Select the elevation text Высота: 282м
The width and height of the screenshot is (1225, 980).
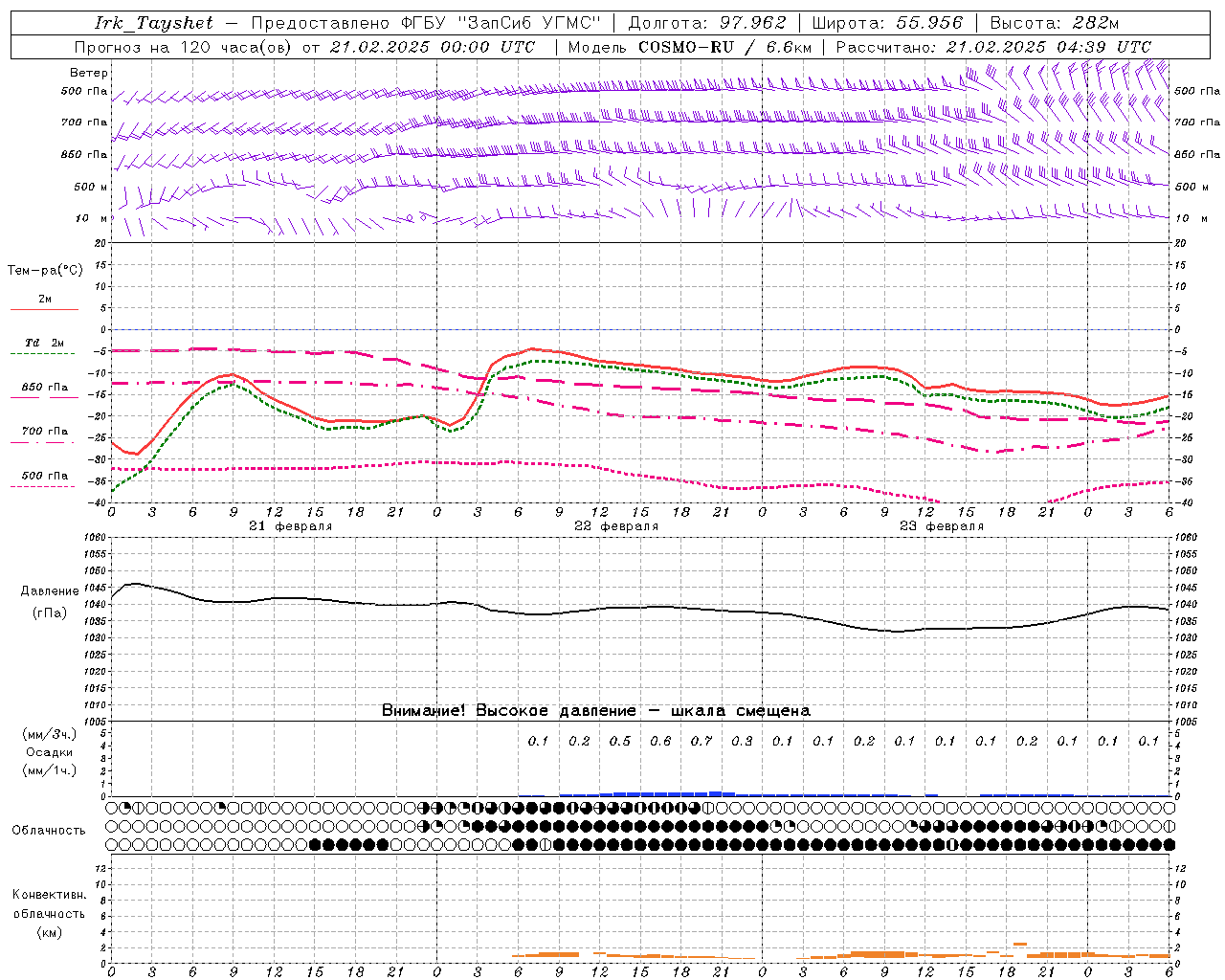coord(1054,23)
